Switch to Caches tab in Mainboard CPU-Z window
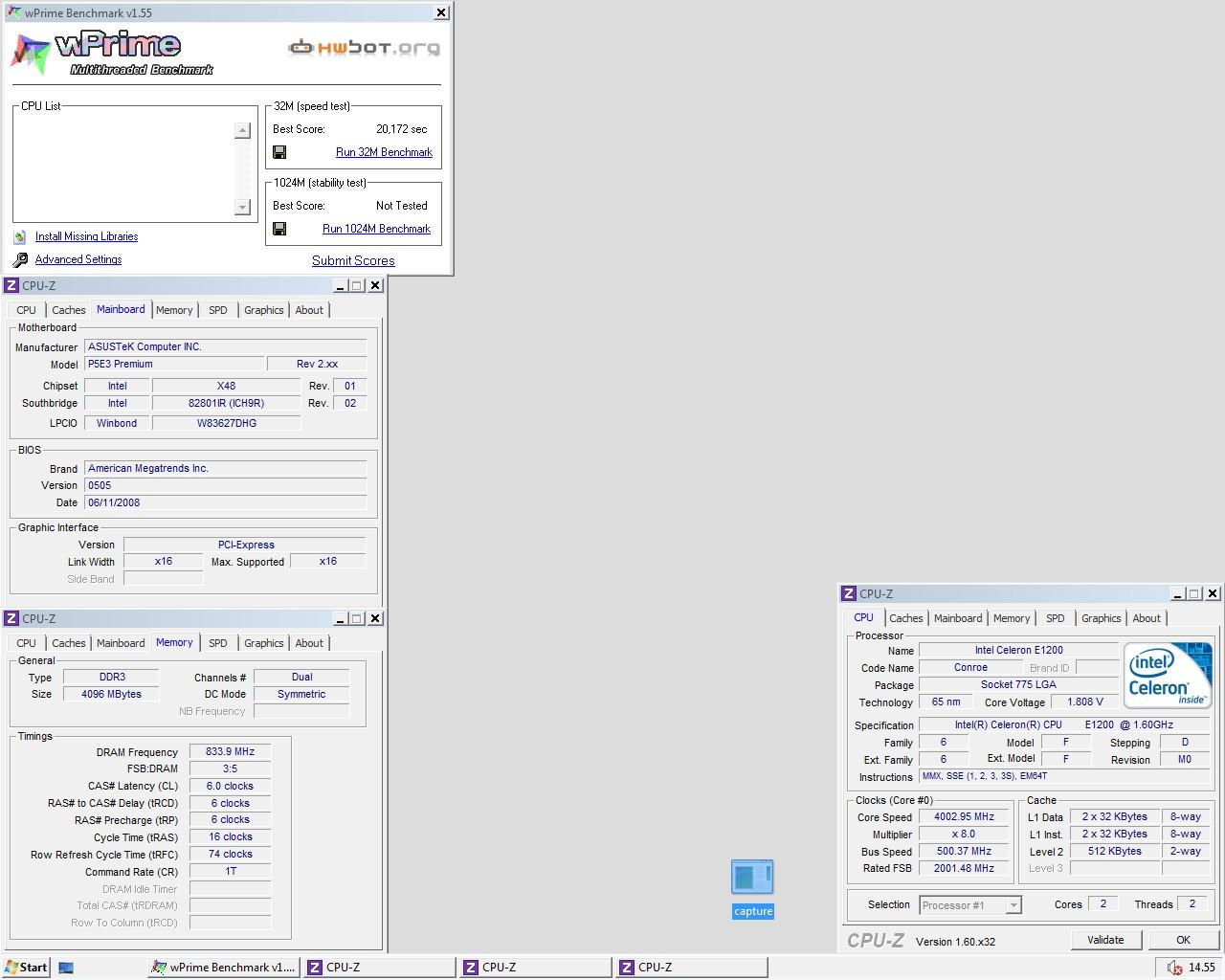1225x980 pixels. point(69,310)
